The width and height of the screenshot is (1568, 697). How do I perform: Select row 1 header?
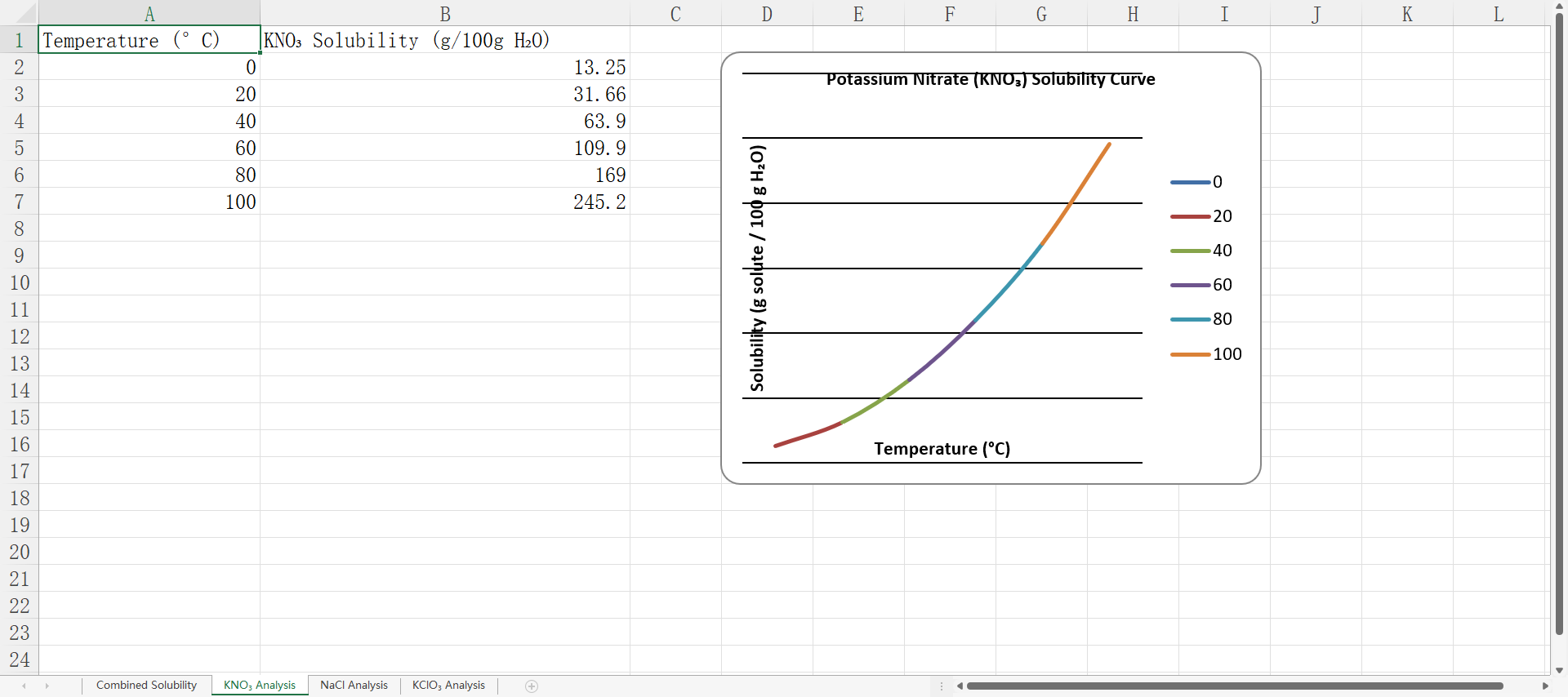(x=19, y=40)
